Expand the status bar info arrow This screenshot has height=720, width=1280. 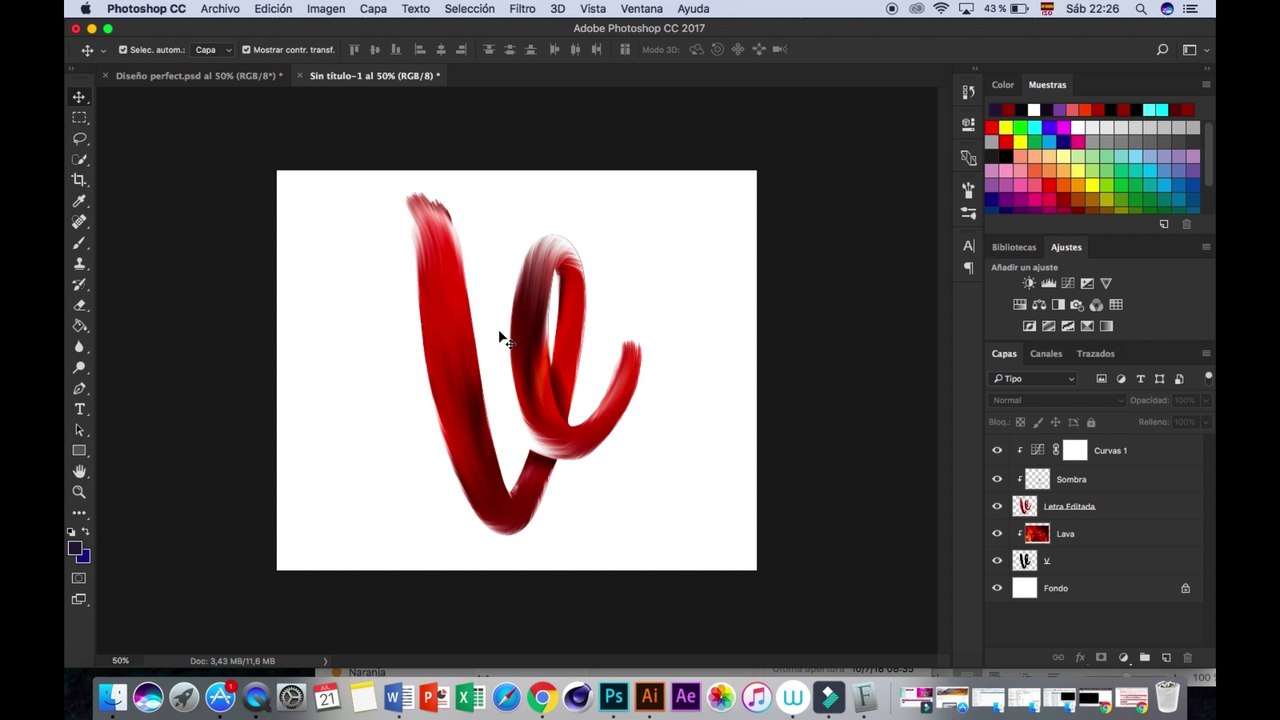coord(325,661)
